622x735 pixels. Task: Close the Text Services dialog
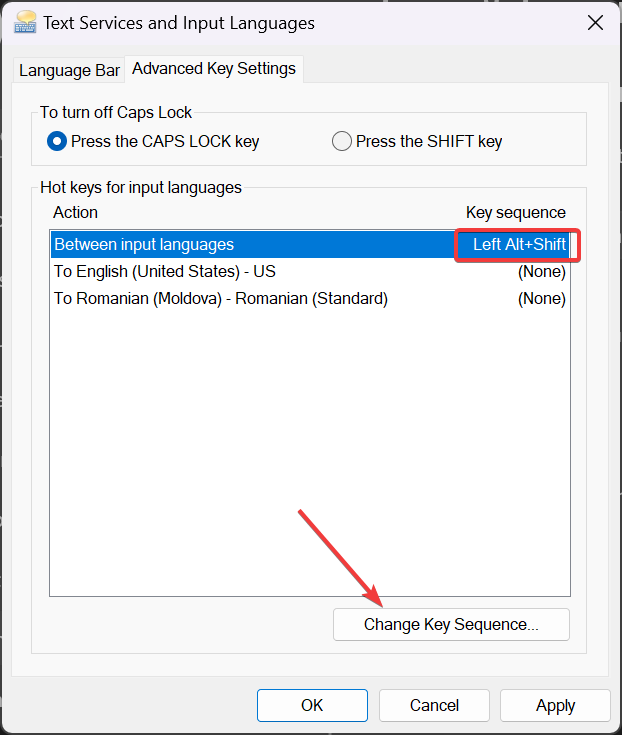click(595, 22)
